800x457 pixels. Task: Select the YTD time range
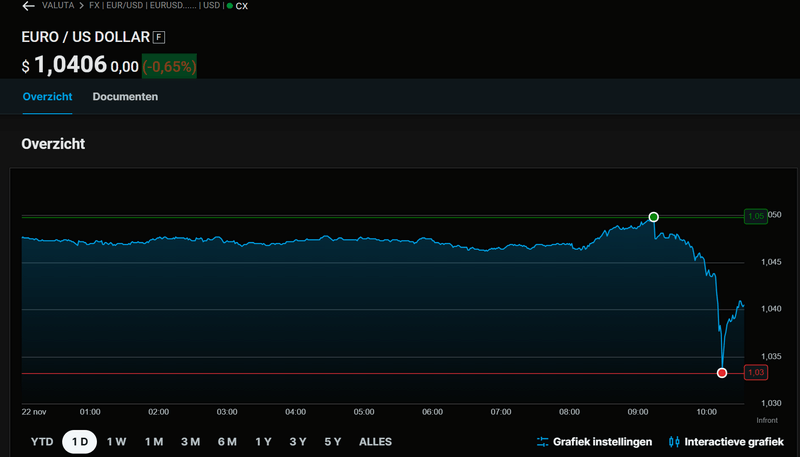pos(42,442)
